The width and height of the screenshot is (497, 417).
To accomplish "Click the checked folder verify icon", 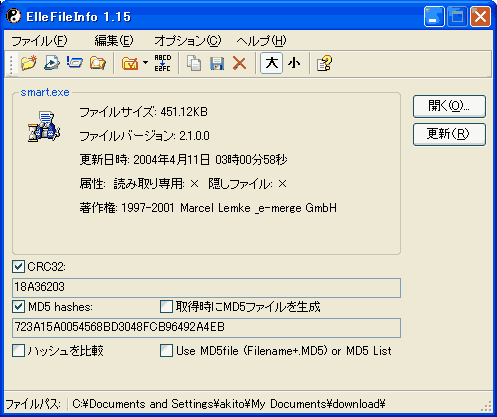I will pyautogui.click(x=130, y=63).
